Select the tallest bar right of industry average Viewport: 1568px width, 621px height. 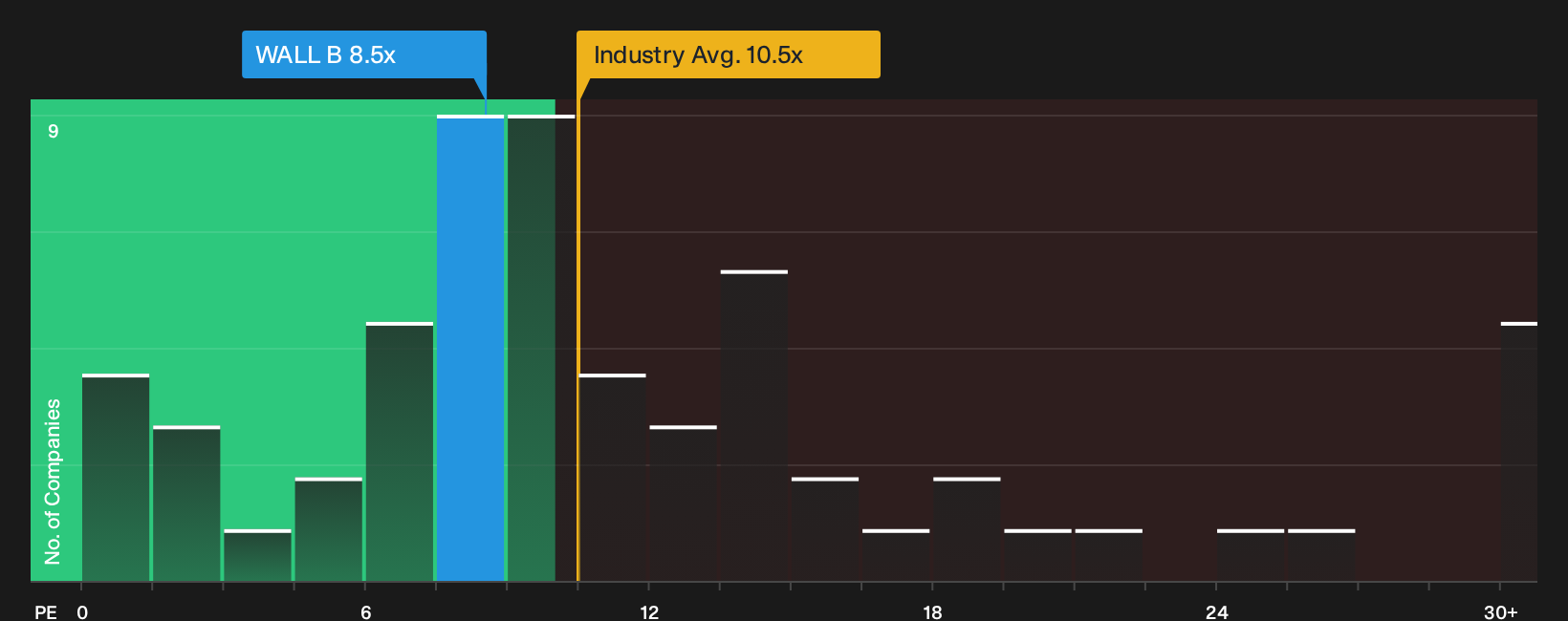point(754,426)
